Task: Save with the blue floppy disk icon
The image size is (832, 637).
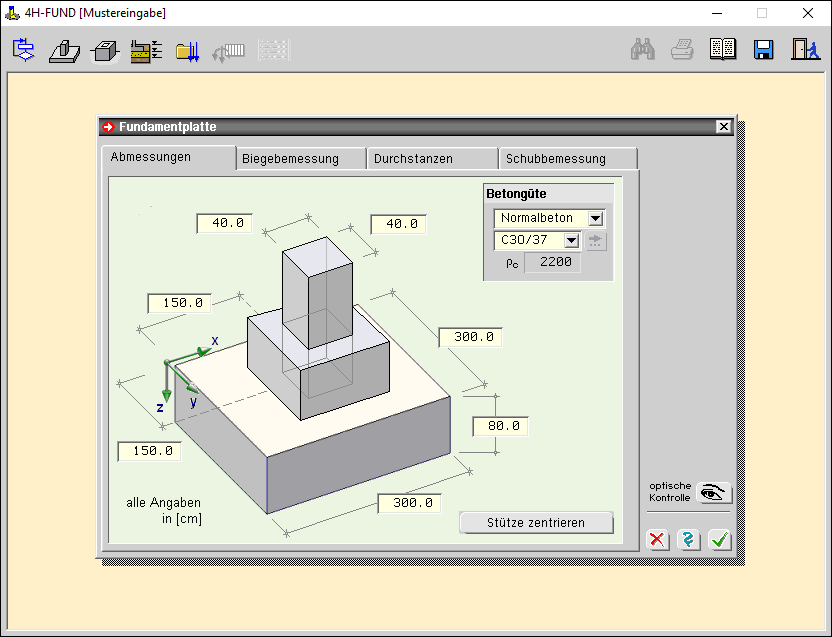Action: tap(764, 50)
